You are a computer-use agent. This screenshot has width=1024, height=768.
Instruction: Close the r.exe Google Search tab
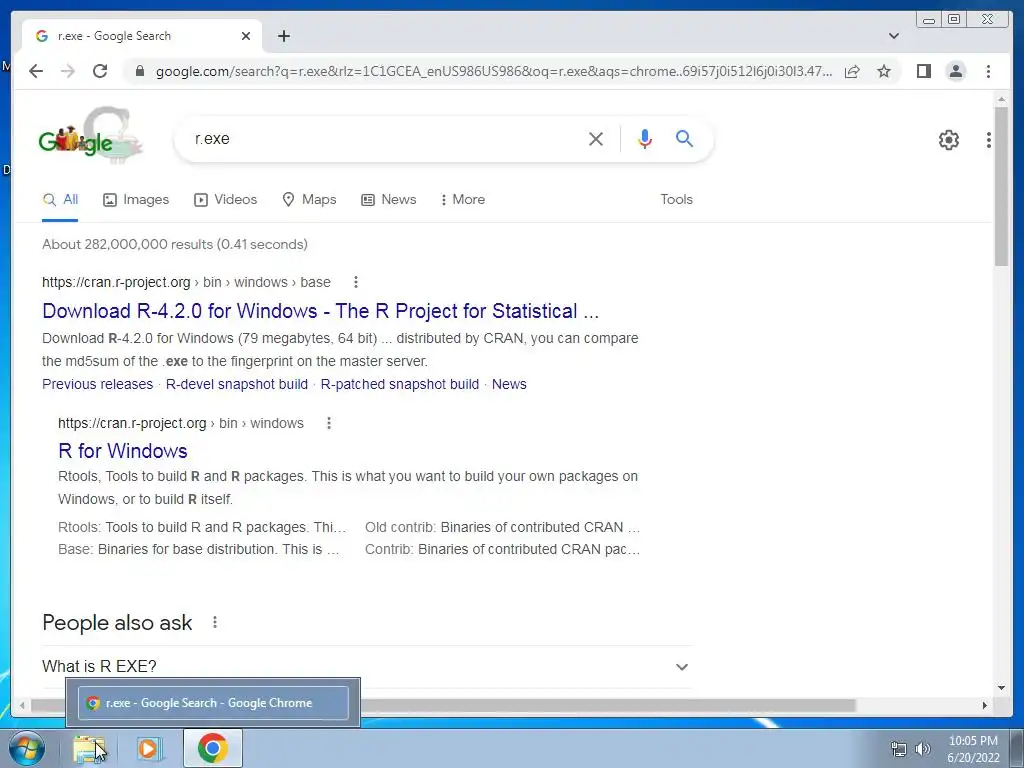(x=246, y=36)
